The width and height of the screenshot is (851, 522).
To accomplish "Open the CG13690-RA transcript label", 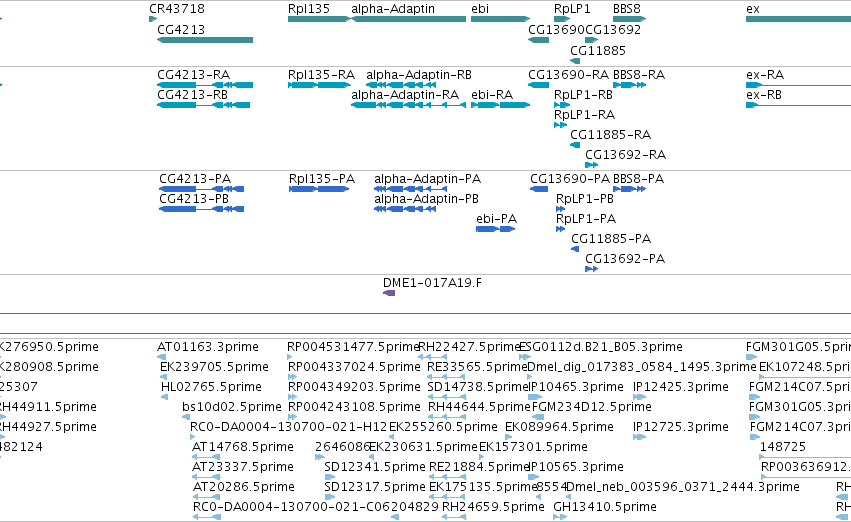I will pyautogui.click(x=569, y=74).
